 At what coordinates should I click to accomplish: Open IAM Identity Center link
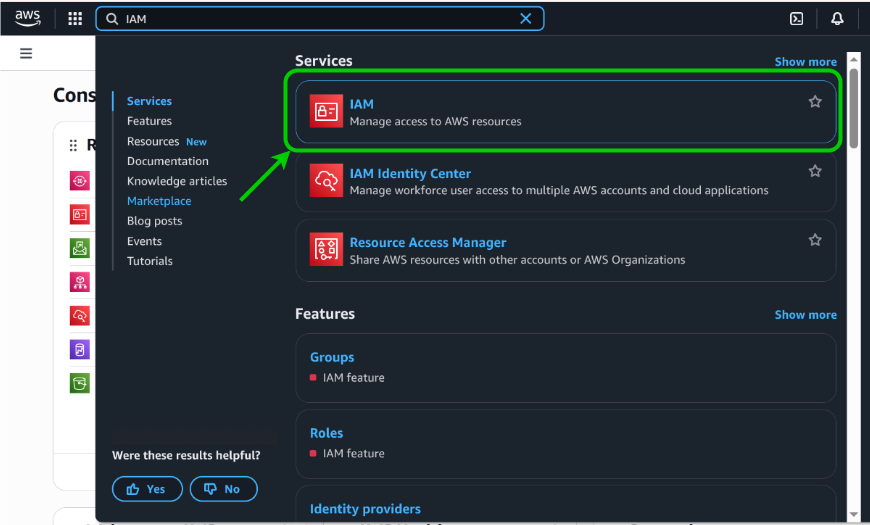point(410,173)
